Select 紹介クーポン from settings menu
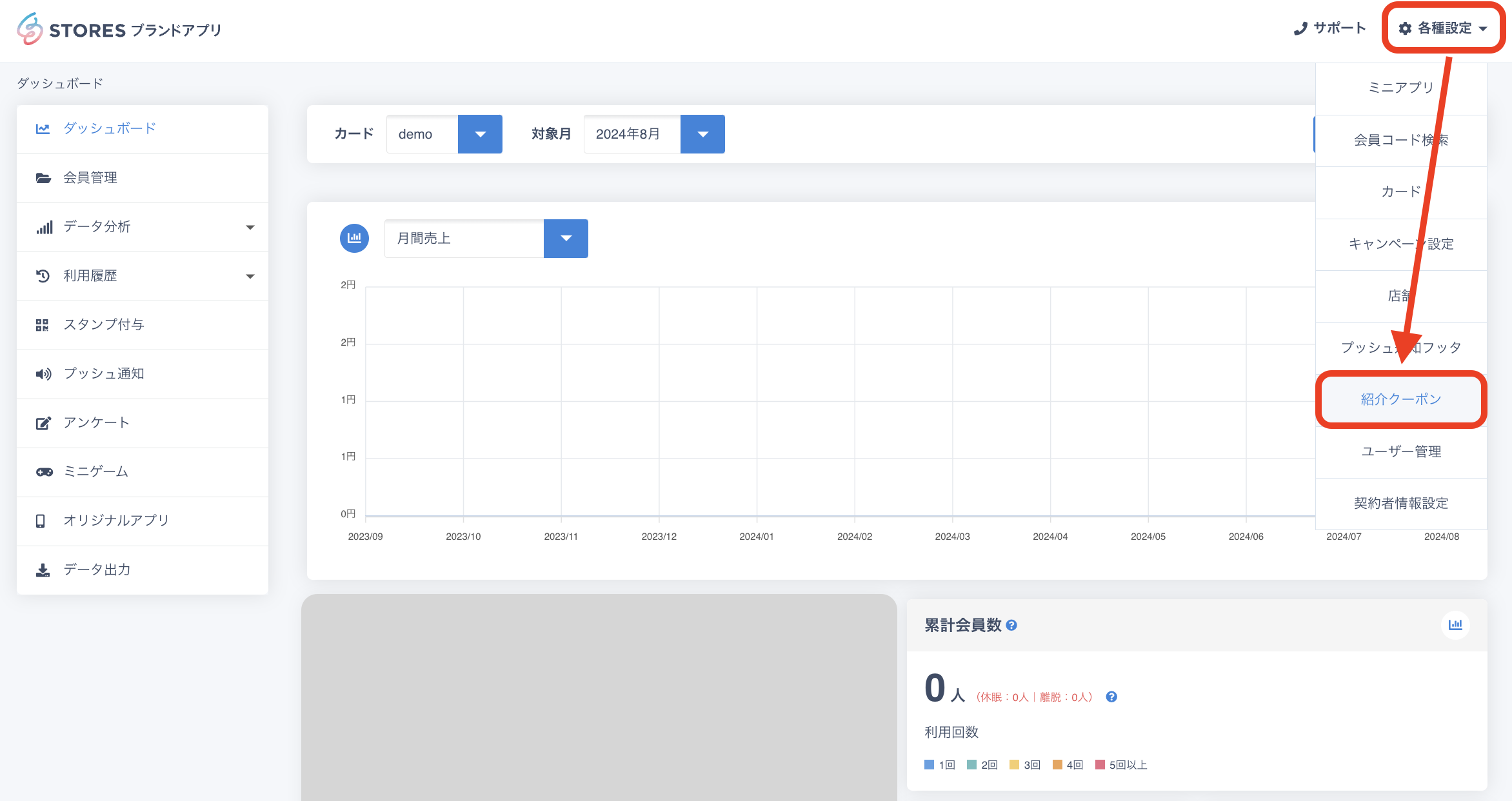The width and height of the screenshot is (1512, 801). [1401, 399]
